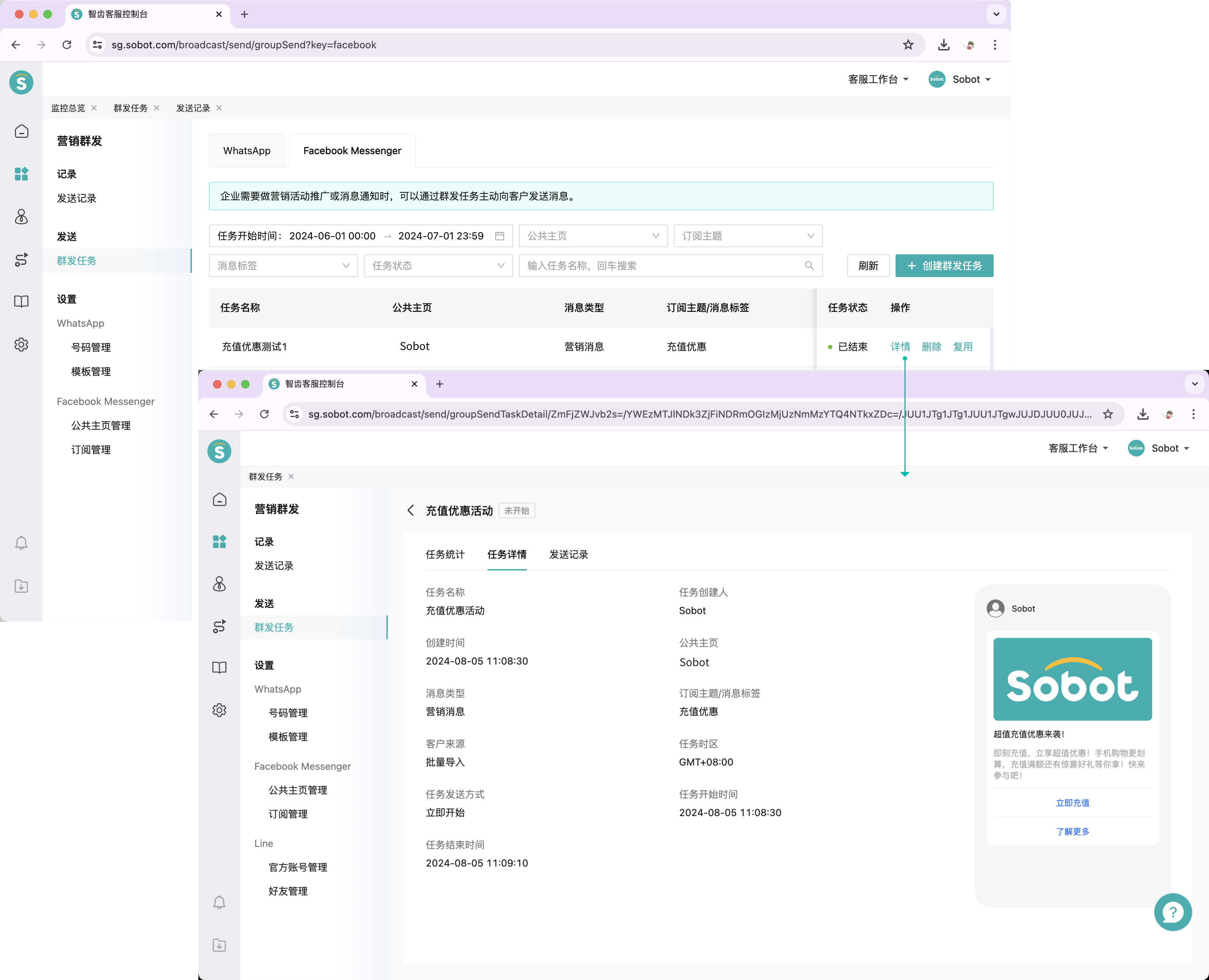Open the knowledge book icon in back window sidebar
This screenshot has width=1209, height=980.
[21, 302]
